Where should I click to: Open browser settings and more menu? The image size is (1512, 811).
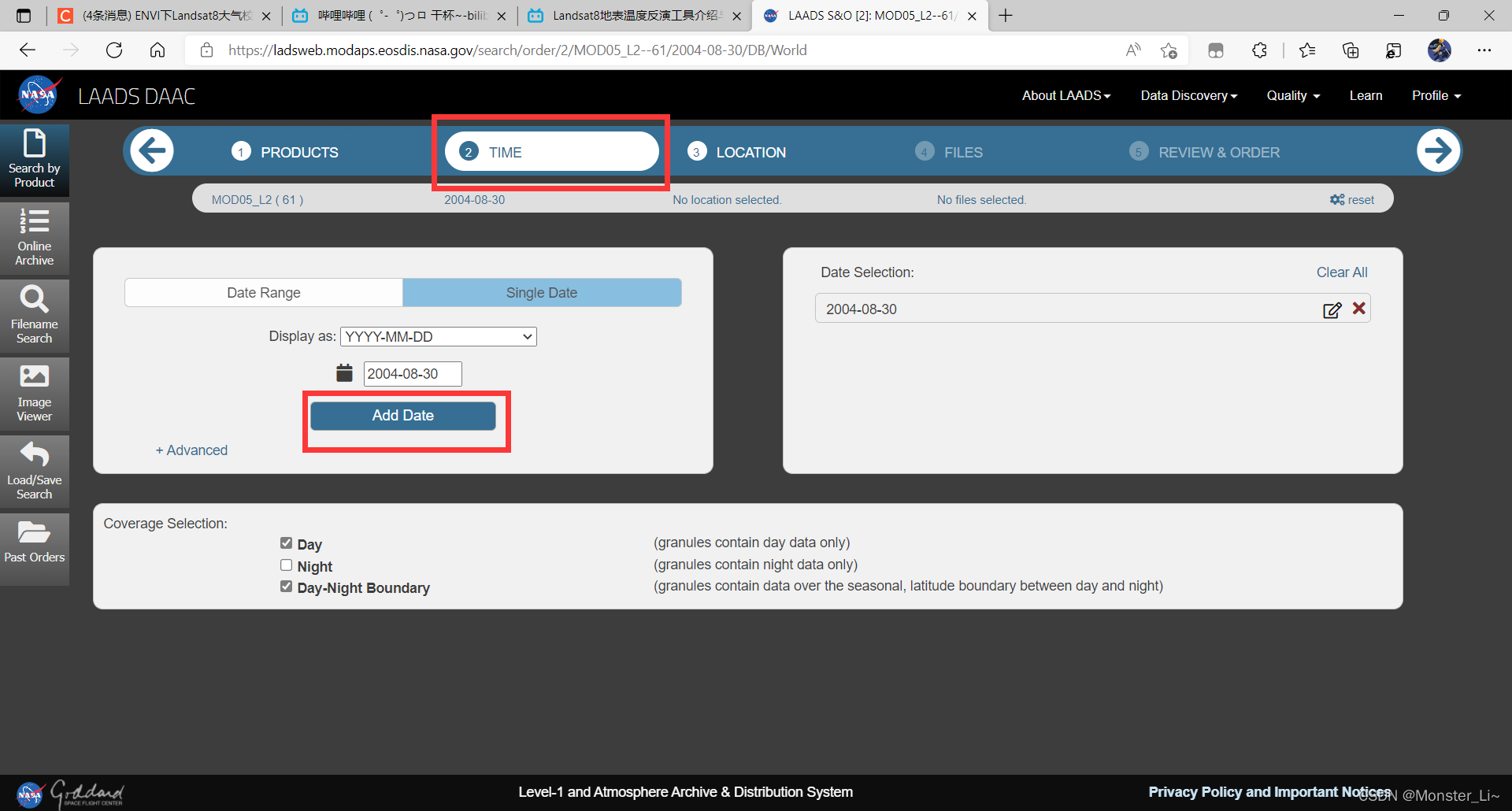click(x=1484, y=50)
